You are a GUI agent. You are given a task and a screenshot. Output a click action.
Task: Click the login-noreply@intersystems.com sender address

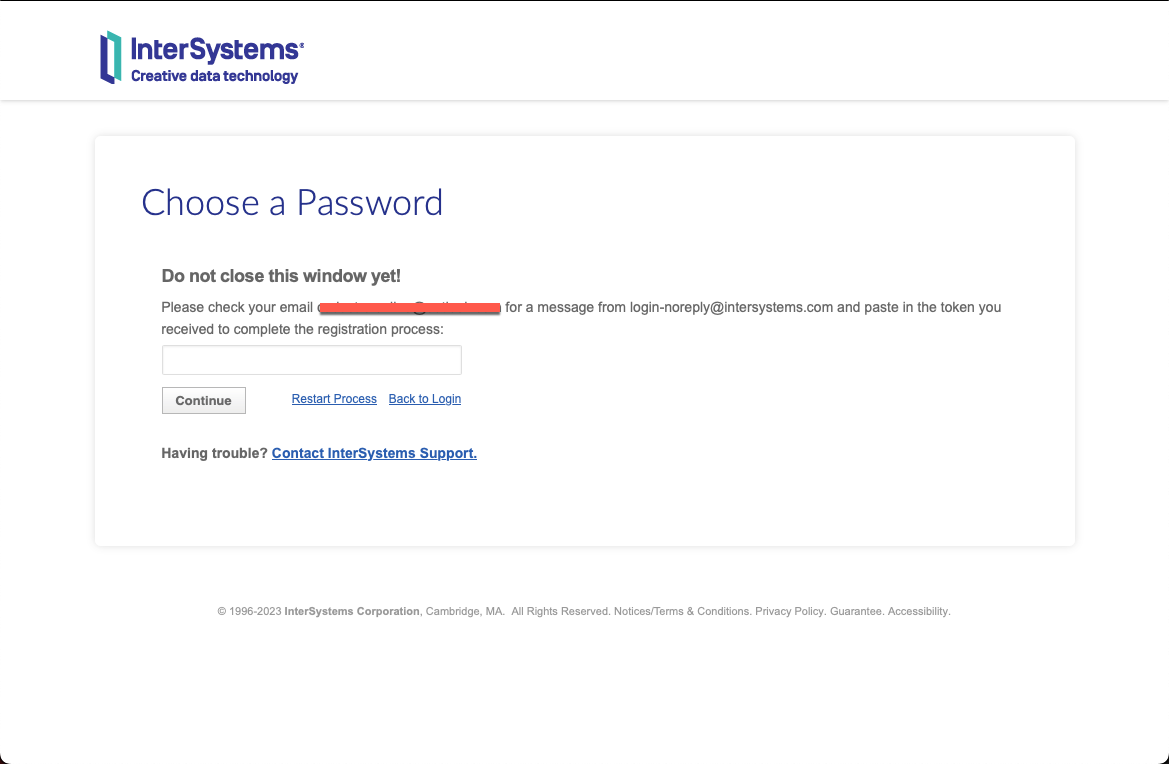[731, 308]
